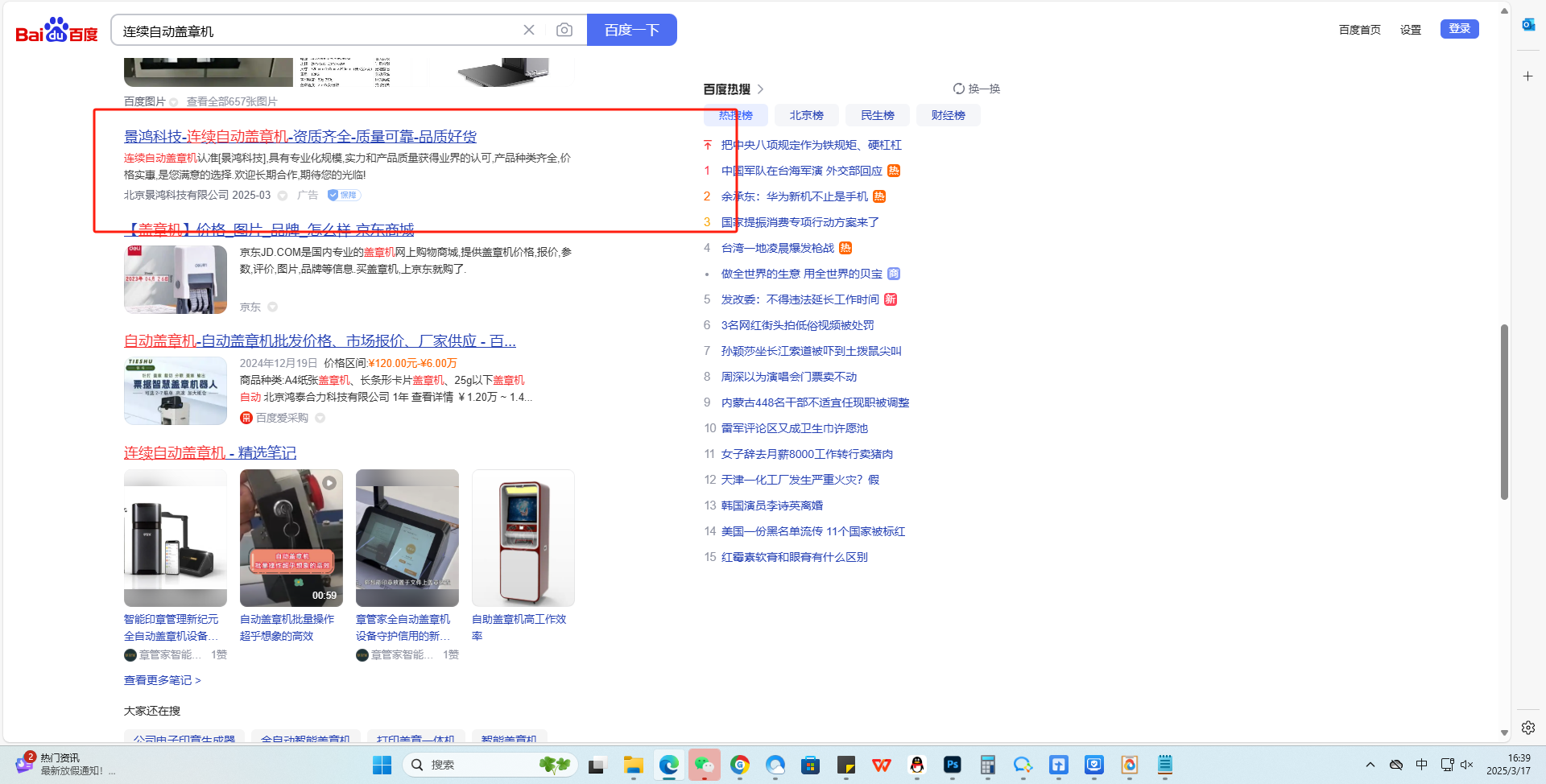The image size is (1546, 784).
Task: Click the 百度爱采购 source icon
Action: [246, 418]
